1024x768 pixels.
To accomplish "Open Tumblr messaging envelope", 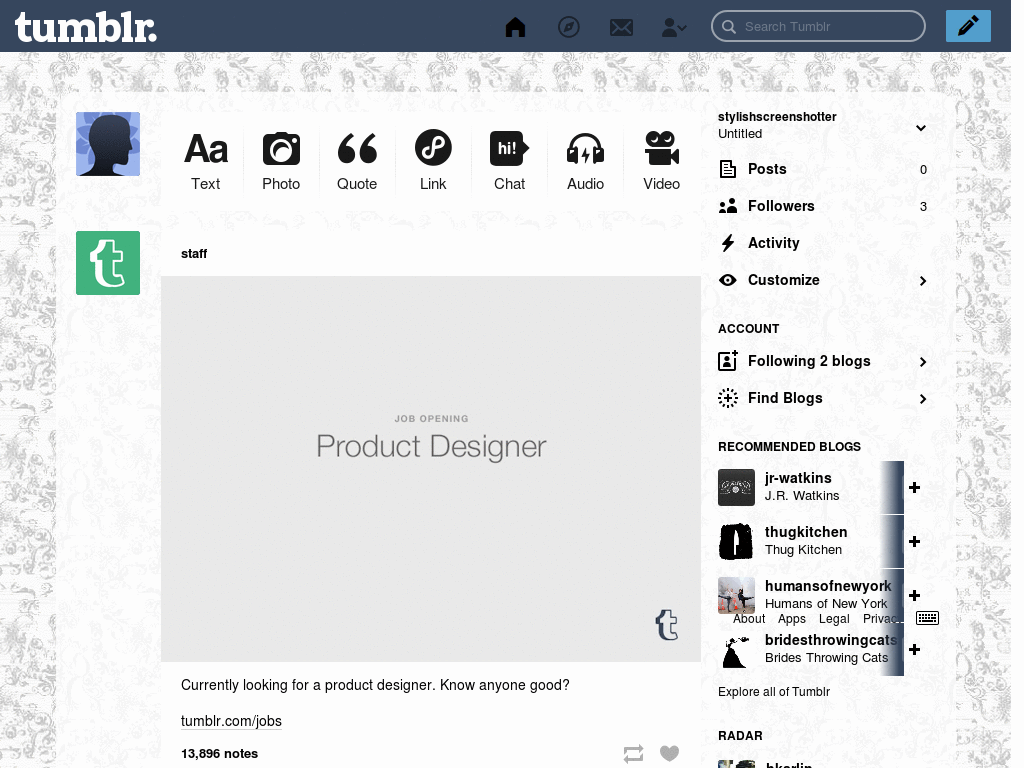I will (621, 26).
